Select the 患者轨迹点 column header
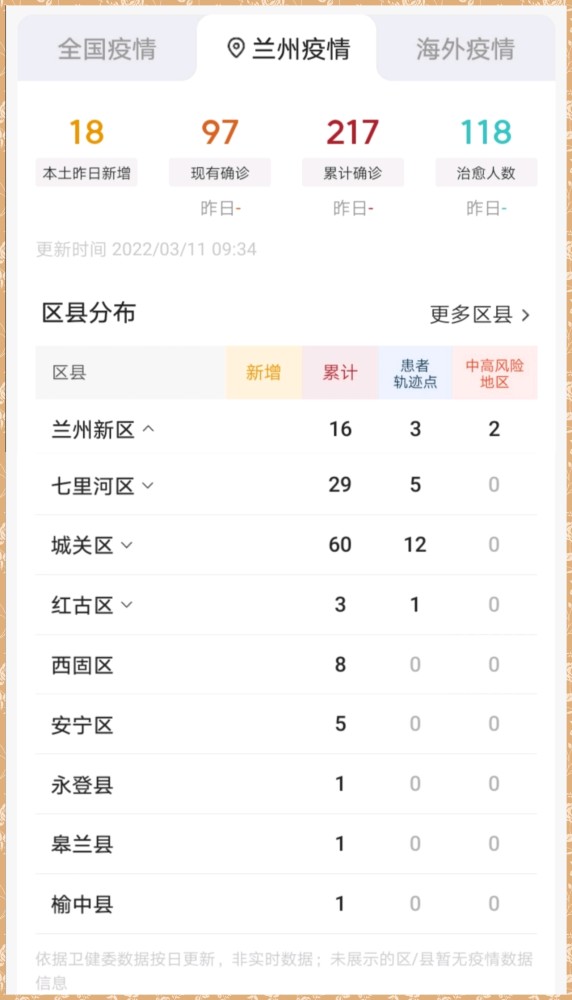 pyautogui.click(x=415, y=373)
